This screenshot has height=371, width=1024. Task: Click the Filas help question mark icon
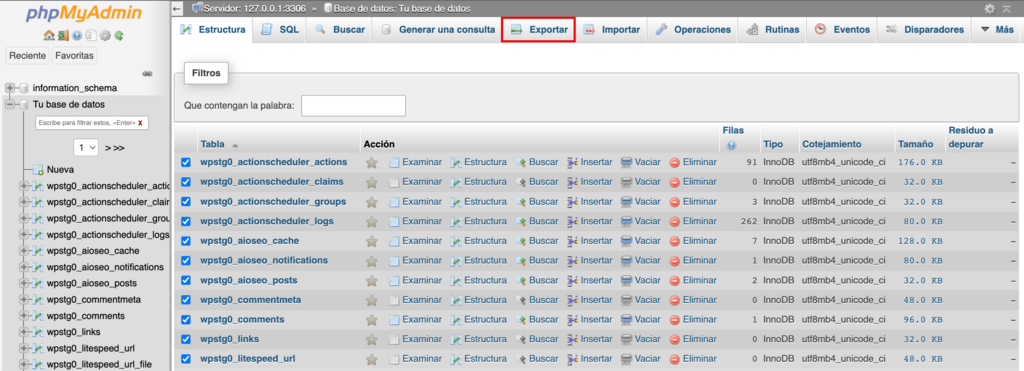tap(731, 144)
